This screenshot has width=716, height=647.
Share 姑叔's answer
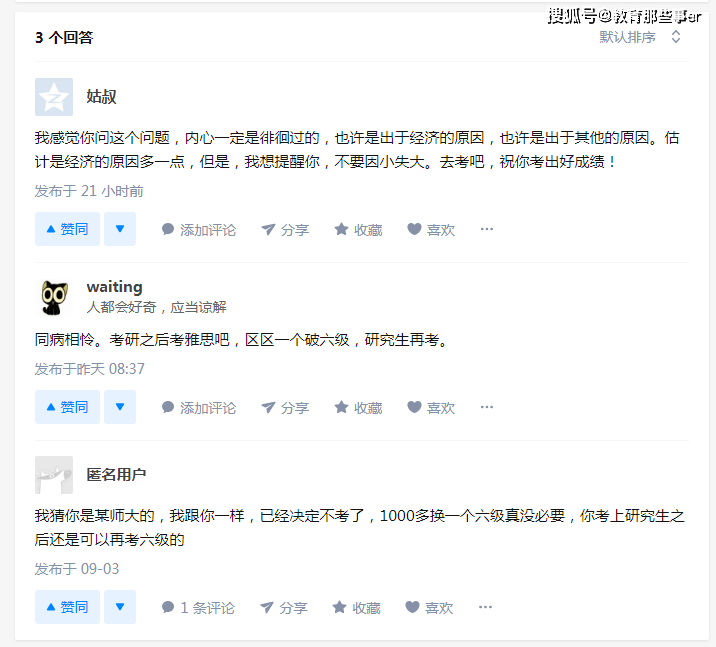285,230
